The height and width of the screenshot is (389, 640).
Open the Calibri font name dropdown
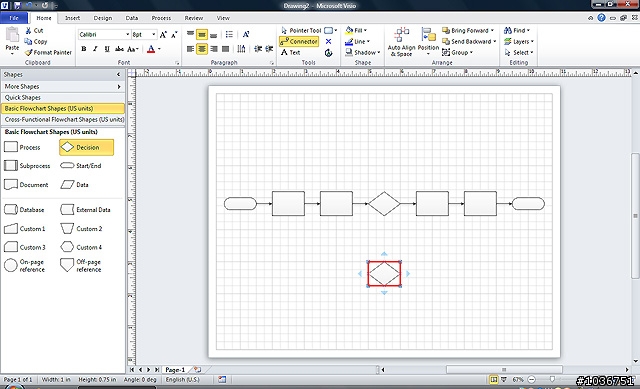tap(127, 35)
